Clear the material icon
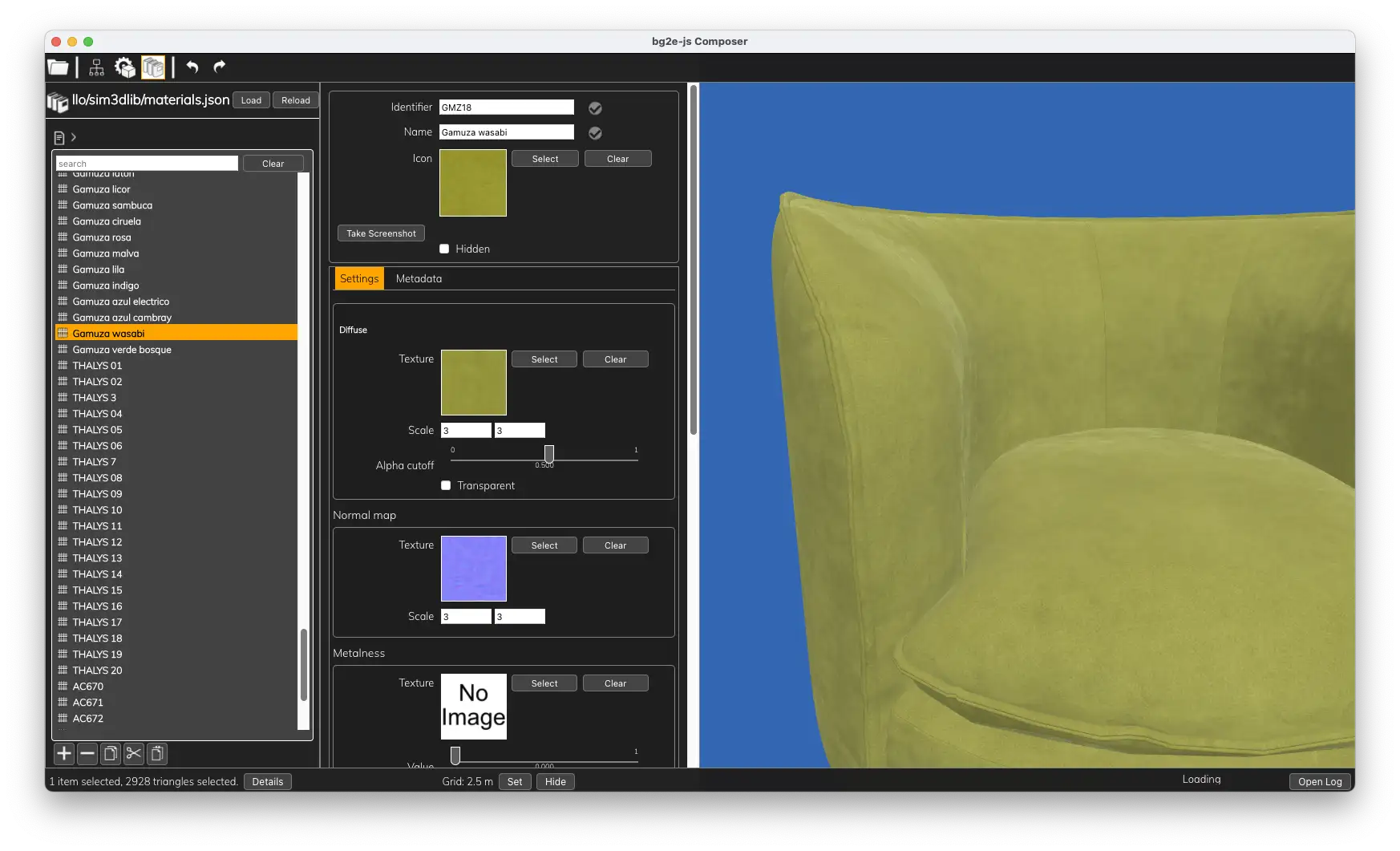The height and width of the screenshot is (851, 1400). click(x=617, y=159)
